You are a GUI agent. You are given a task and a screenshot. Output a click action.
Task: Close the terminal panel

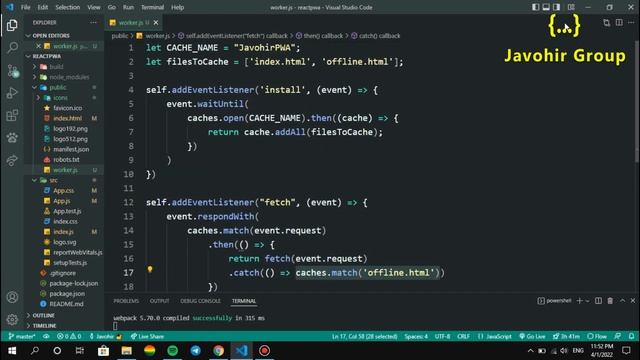click(x=633, y=301)
